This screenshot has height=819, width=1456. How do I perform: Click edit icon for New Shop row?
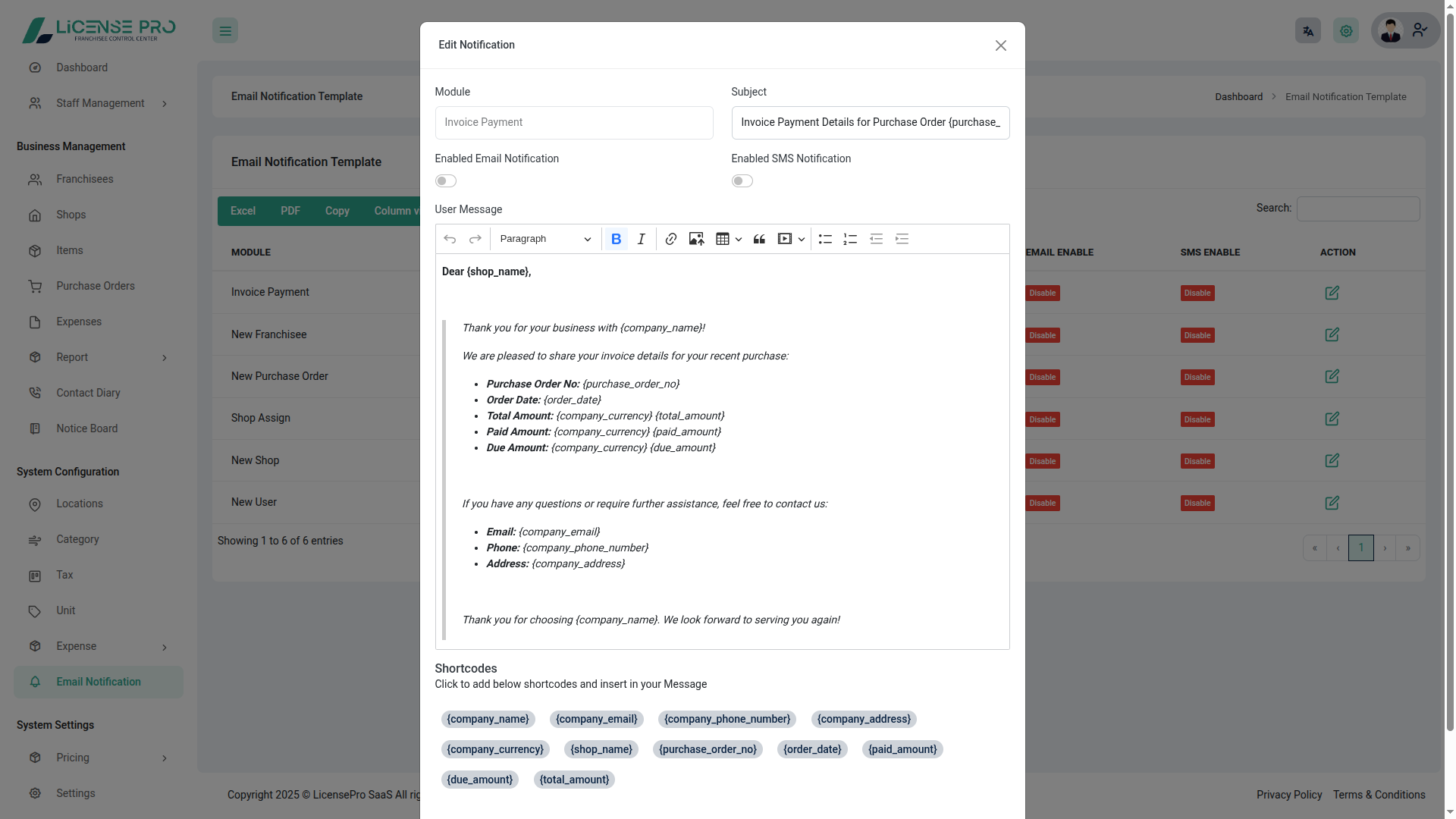(x=1332, y=460)
